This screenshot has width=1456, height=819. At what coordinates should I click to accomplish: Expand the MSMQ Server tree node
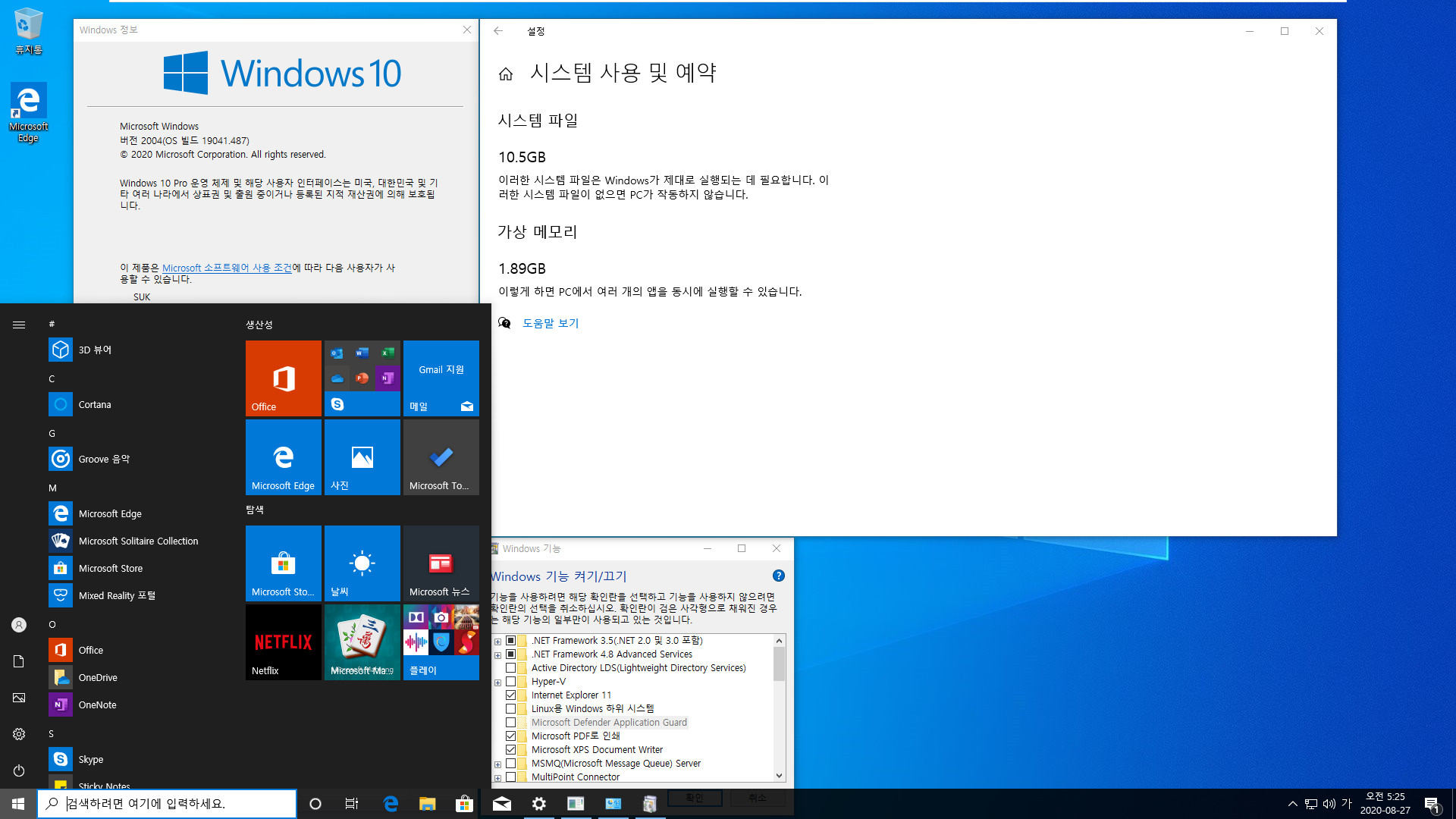point(497,764)
